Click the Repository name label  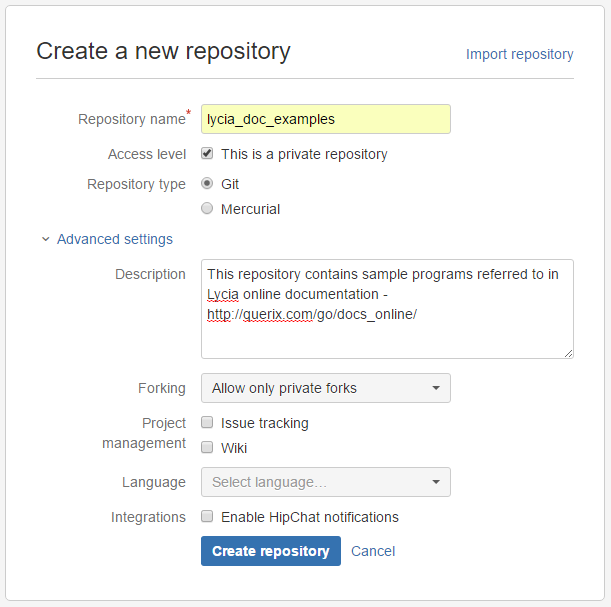(x=131, y=119)
